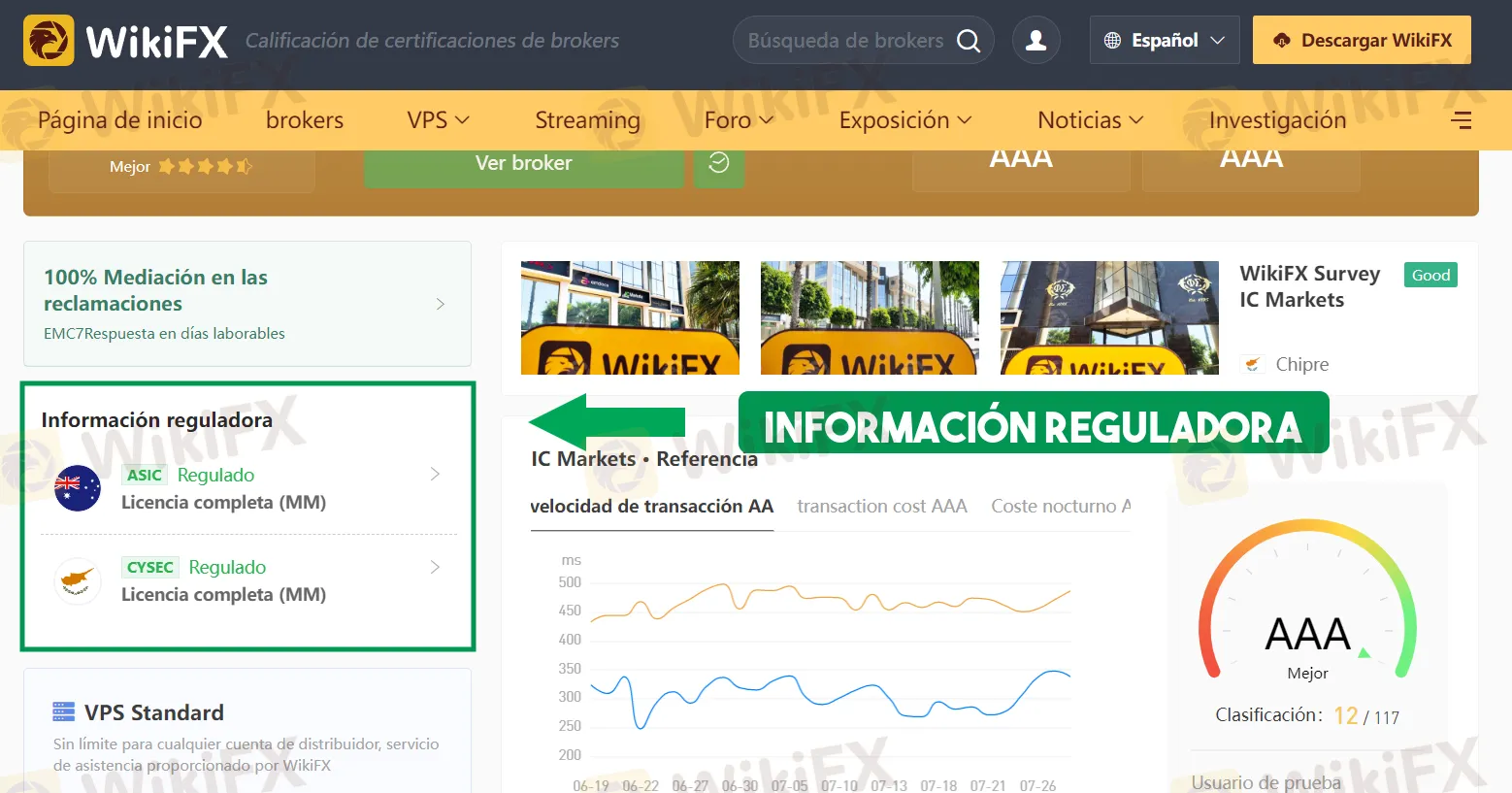Go to the brokers menu item
Screen dimensions: 1512x793
305,120
